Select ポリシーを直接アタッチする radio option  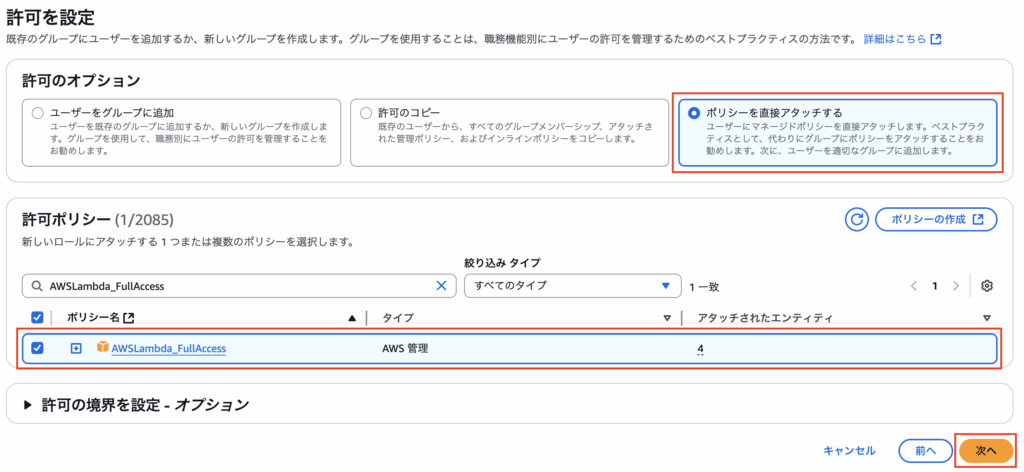tap(694, 113)
